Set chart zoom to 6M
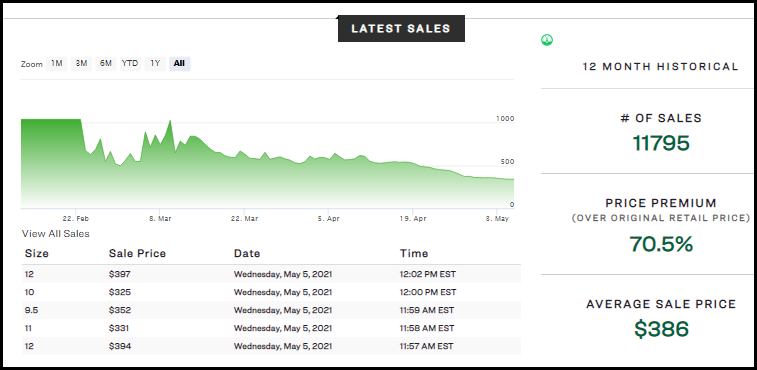This screenshot has width=757, height=370. pos(106,64)
